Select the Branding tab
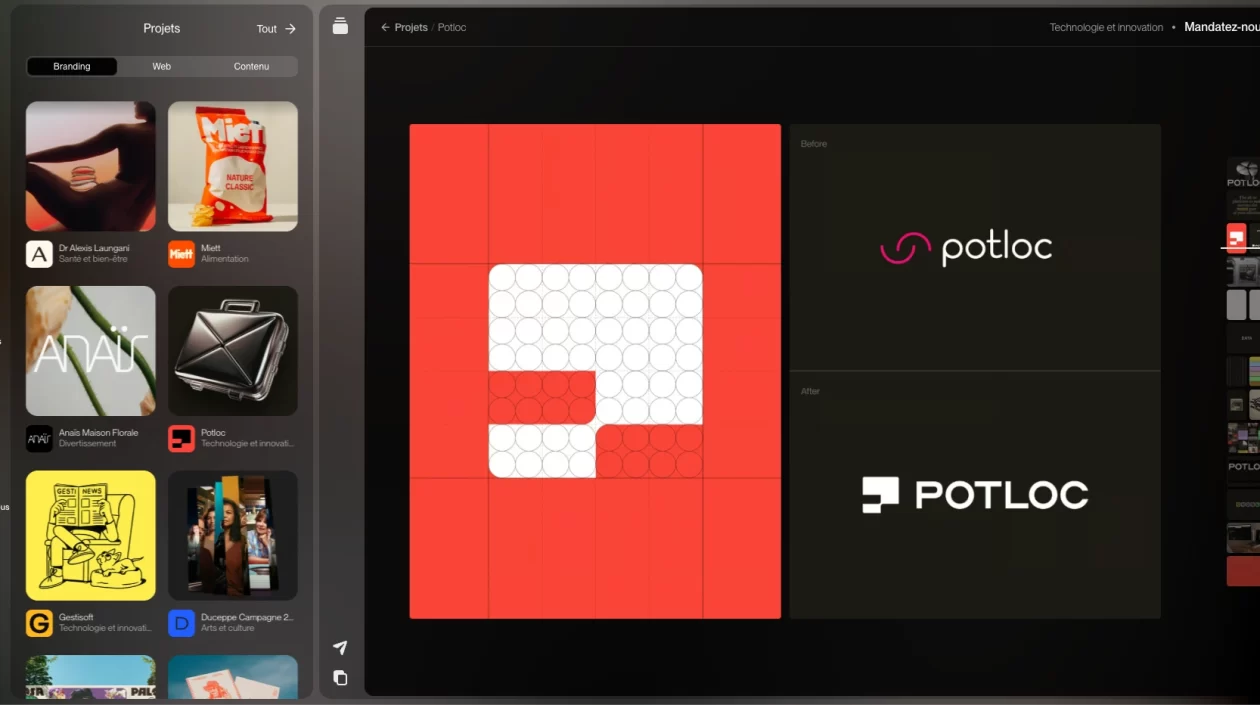This screenshot has height=705, width=1260. (x=72, y=67)
